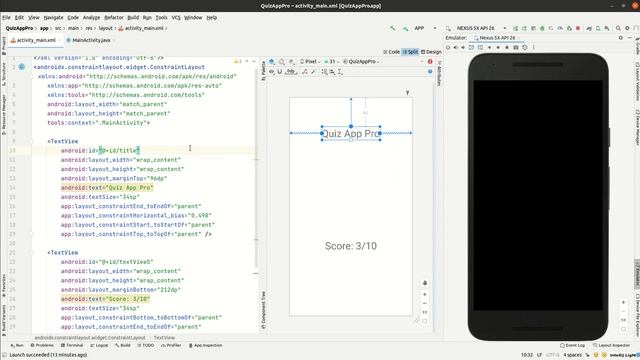Screen dimensions: 640x360
Task: Open the API 31 version dropdown
Action: [331, 62]
